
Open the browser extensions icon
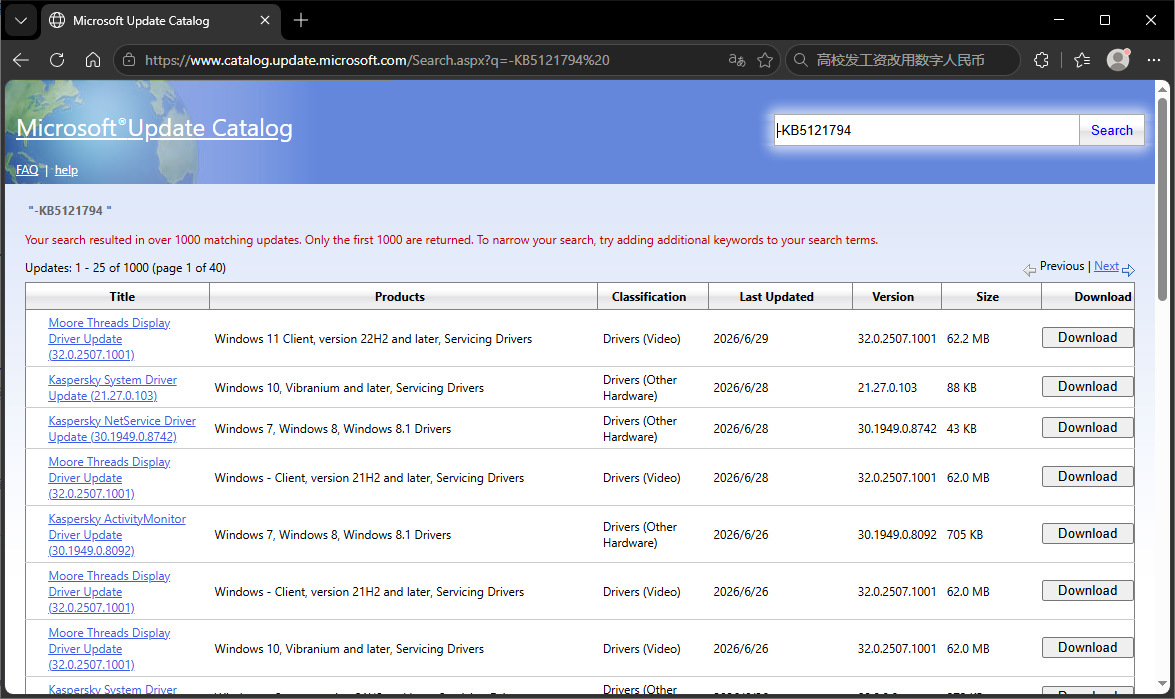coord(1042,60)
